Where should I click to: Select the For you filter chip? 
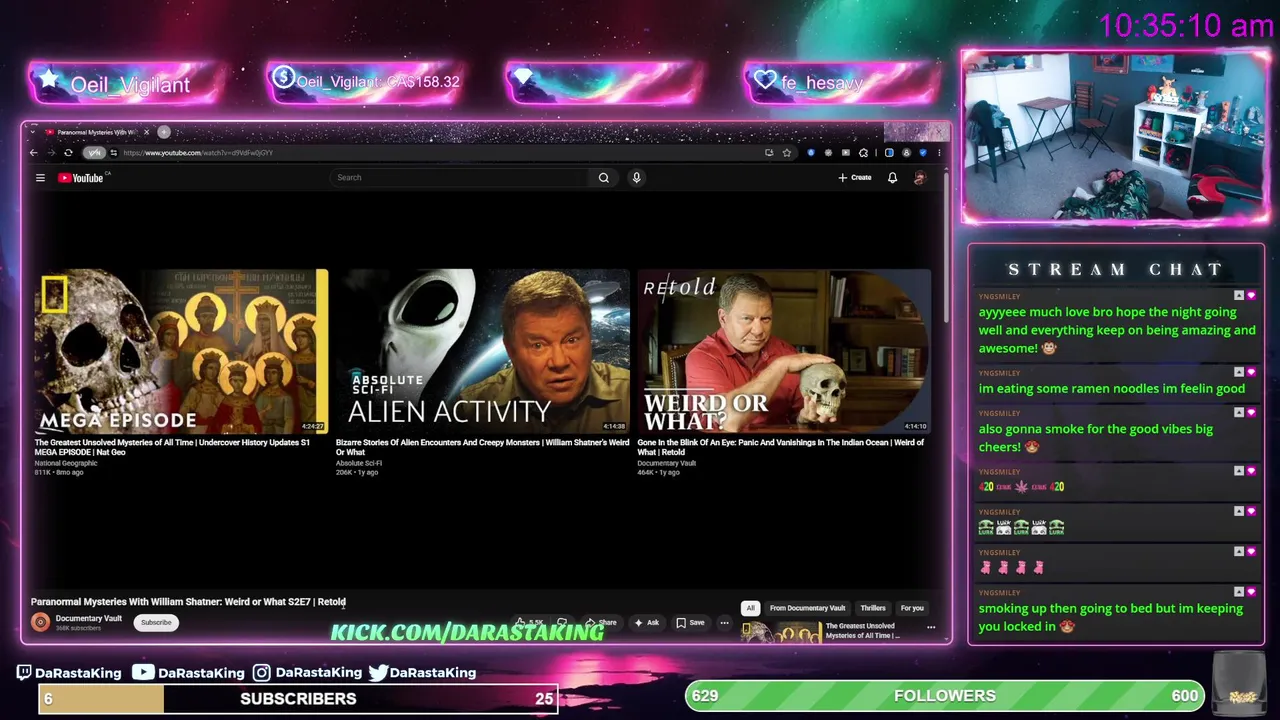pos(912,608)
